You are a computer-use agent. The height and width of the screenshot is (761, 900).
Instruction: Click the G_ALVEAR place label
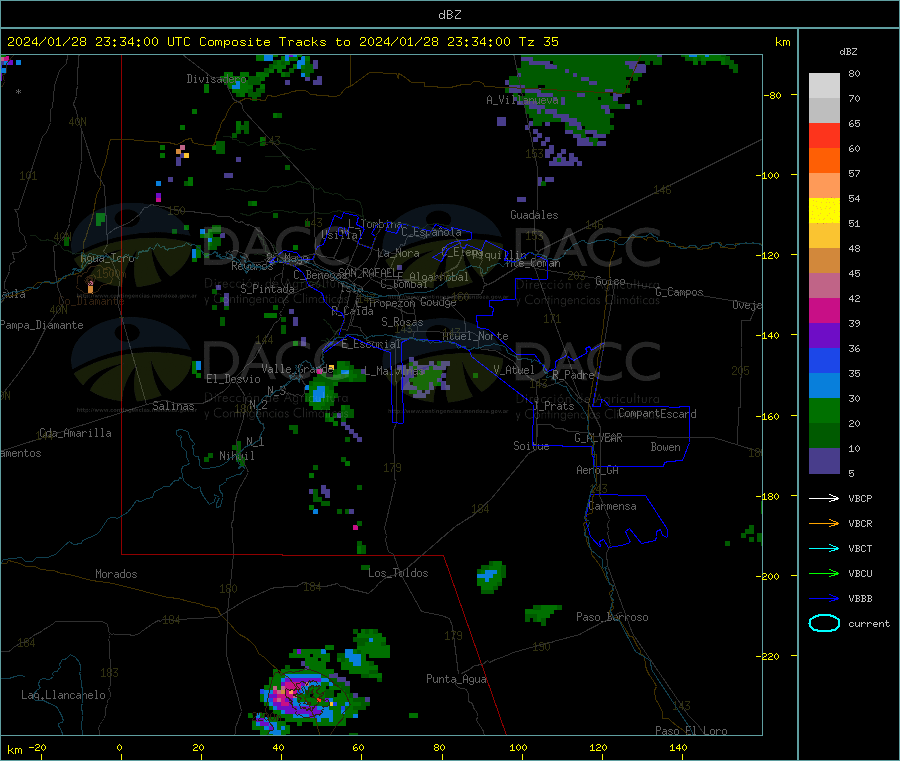[x=598, y=438]
